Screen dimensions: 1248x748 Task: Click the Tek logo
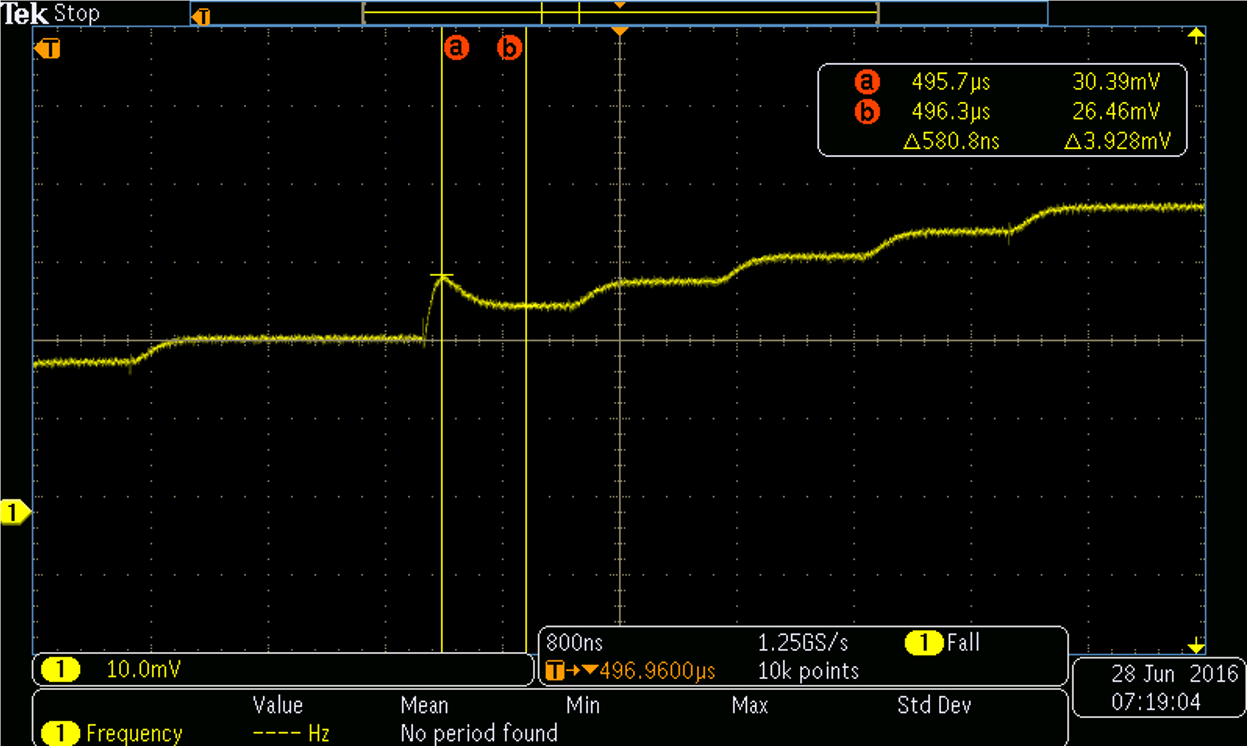(x=25, y=14)
